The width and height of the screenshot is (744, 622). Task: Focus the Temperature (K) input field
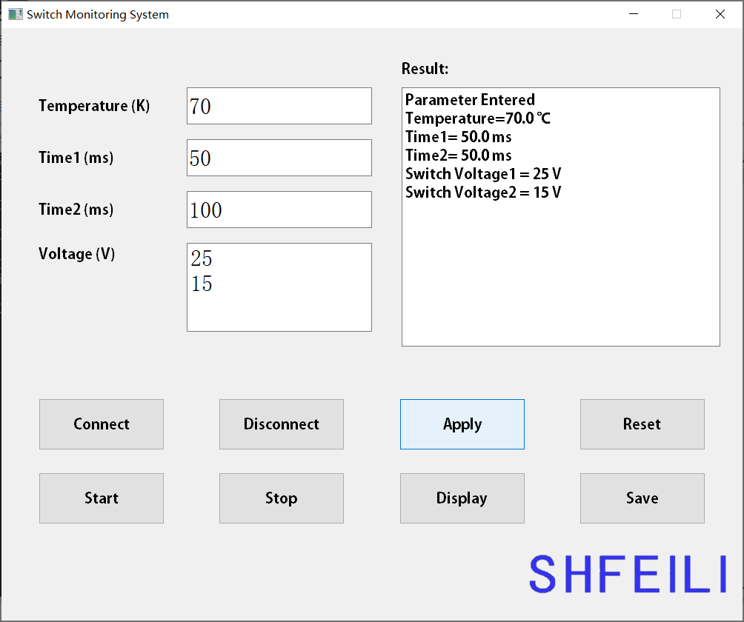click(x=279, y=106)
